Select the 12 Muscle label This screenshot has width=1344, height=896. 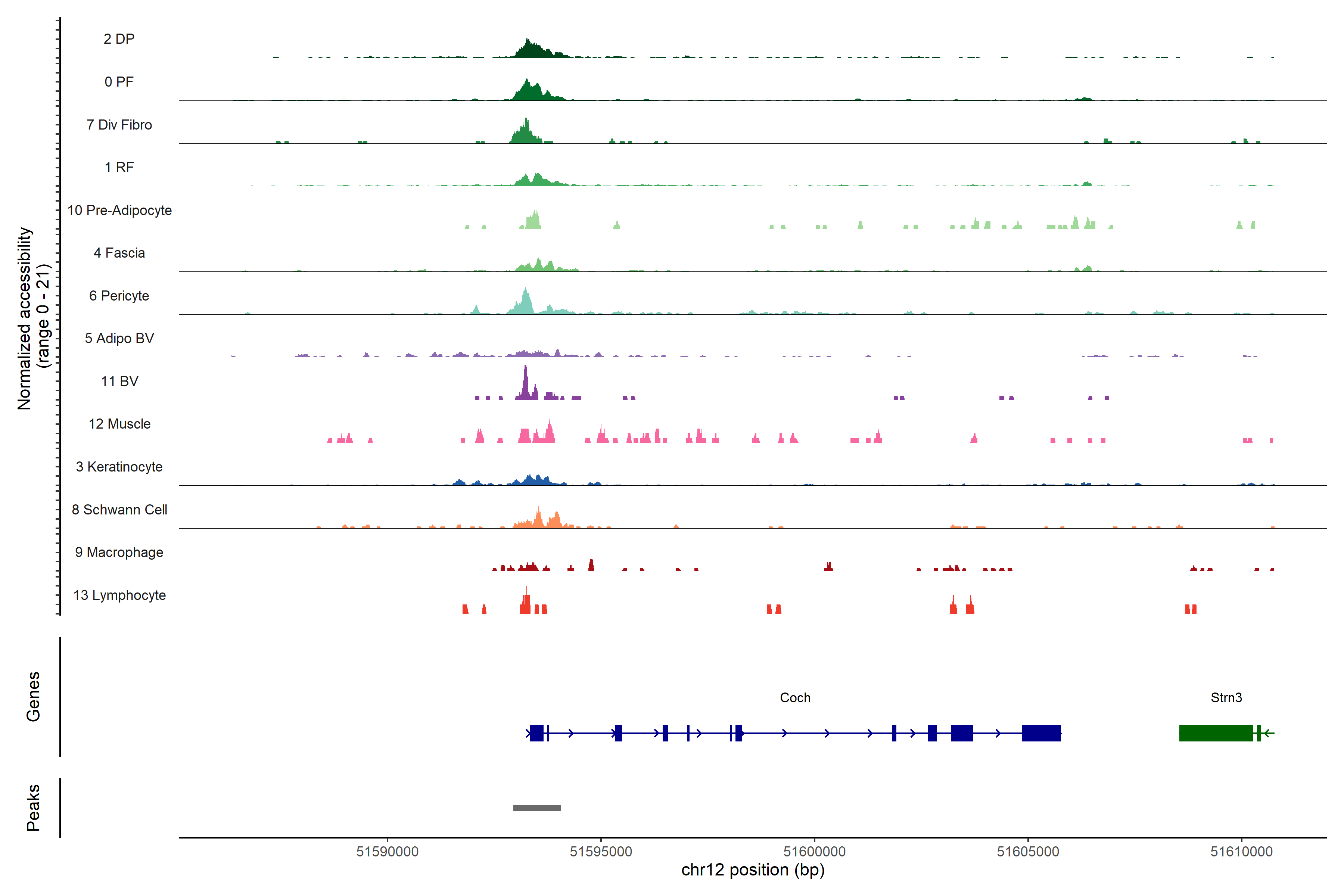(x=119, y=424)
